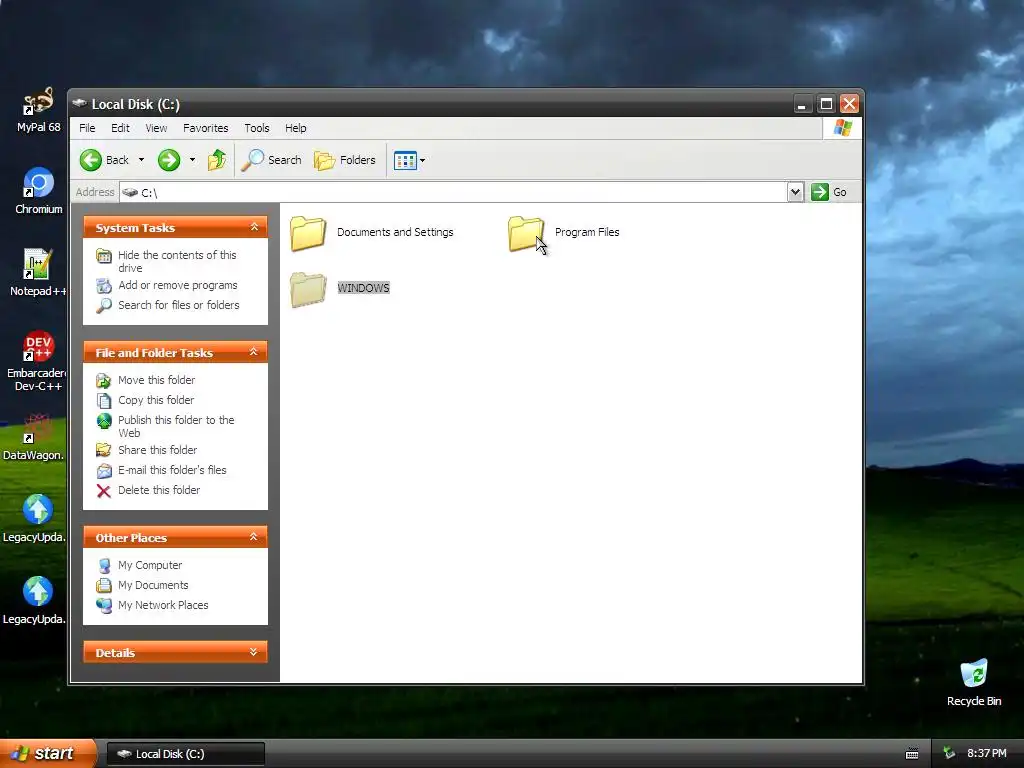Open the Help menu
The image size is (1024, 768).
point(295,128)
